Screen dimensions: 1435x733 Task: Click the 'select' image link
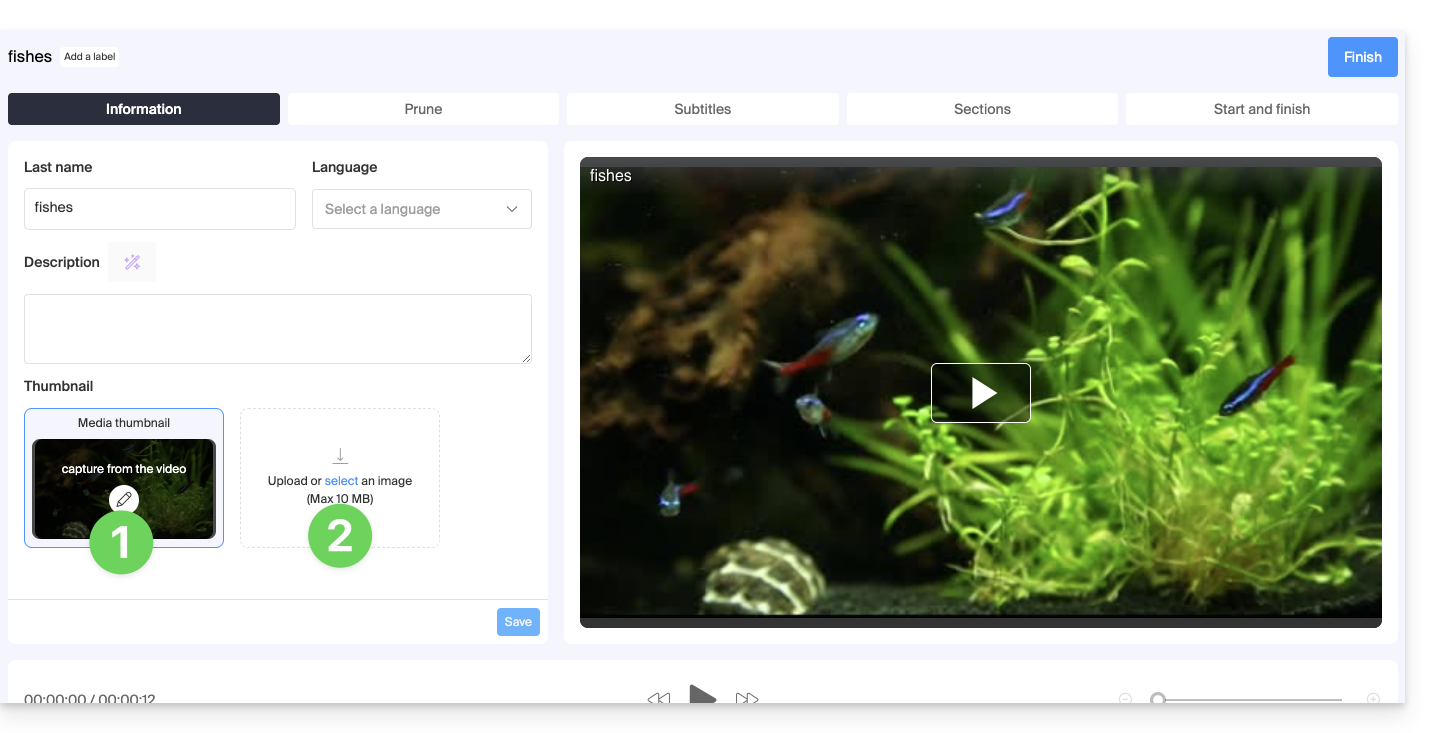(341, 481)
